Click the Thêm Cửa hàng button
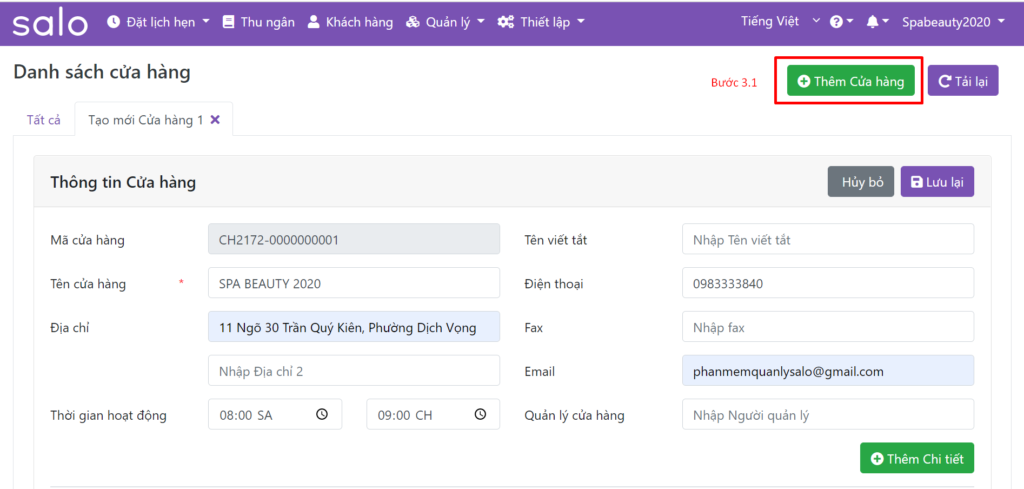The height and width of the screenshot is (489, 1024). 850,81
